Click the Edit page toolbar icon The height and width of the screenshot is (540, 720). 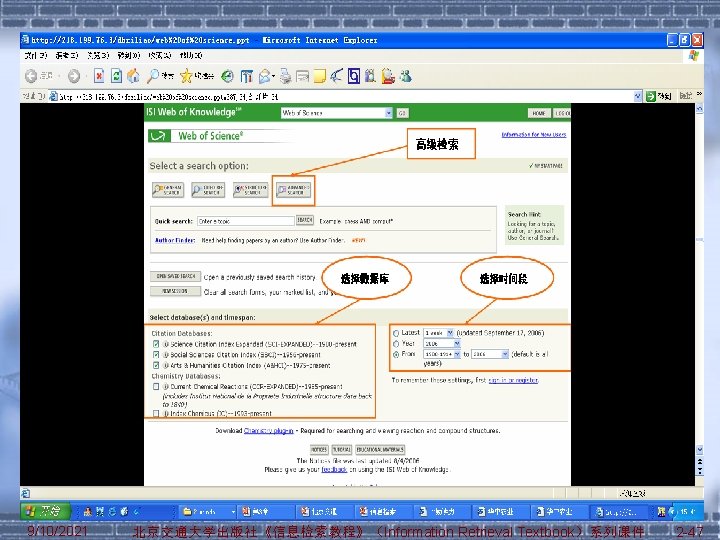(302, 76)
